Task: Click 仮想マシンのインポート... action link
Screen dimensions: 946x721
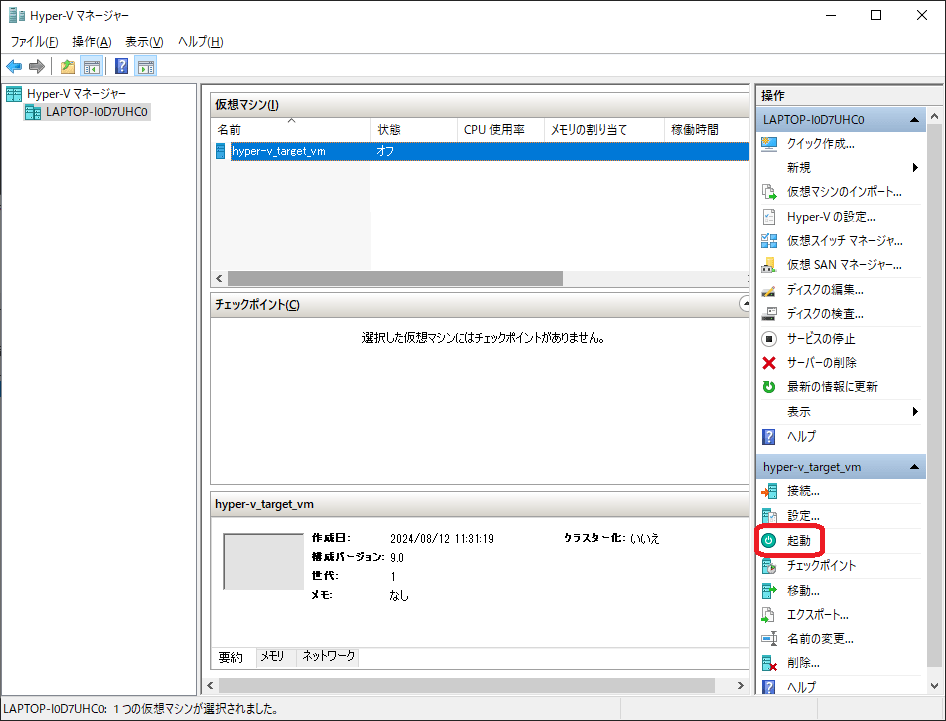Action: [844, 192]
